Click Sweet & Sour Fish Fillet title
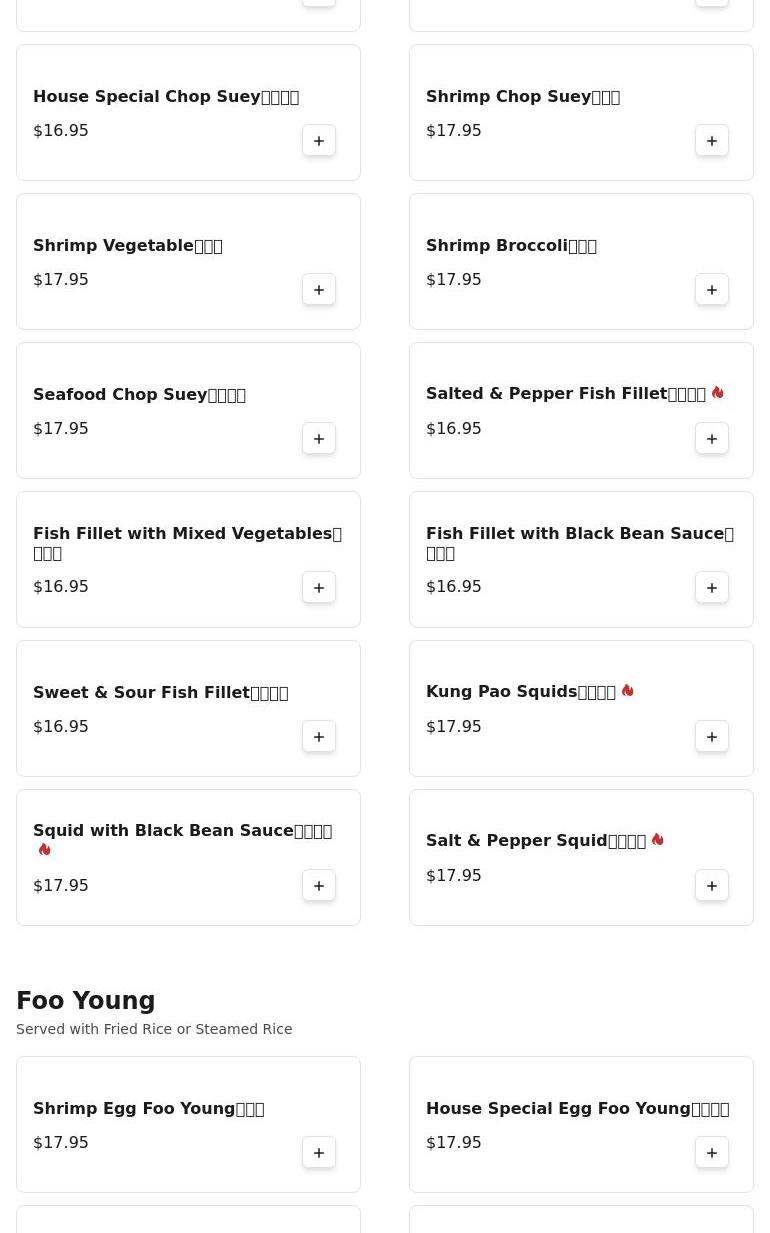The width and height of the screenshot is (770, 1233). pos(160,693)
